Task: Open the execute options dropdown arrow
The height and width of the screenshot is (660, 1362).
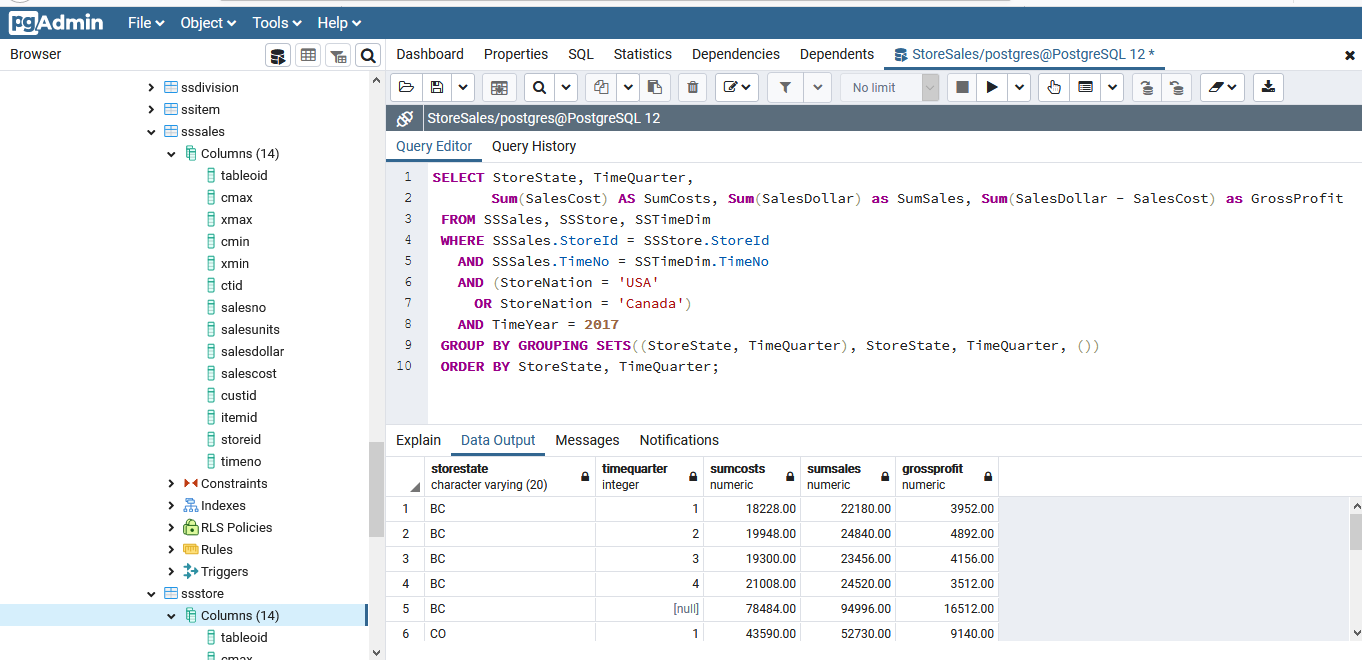Action: [1019, 88]
